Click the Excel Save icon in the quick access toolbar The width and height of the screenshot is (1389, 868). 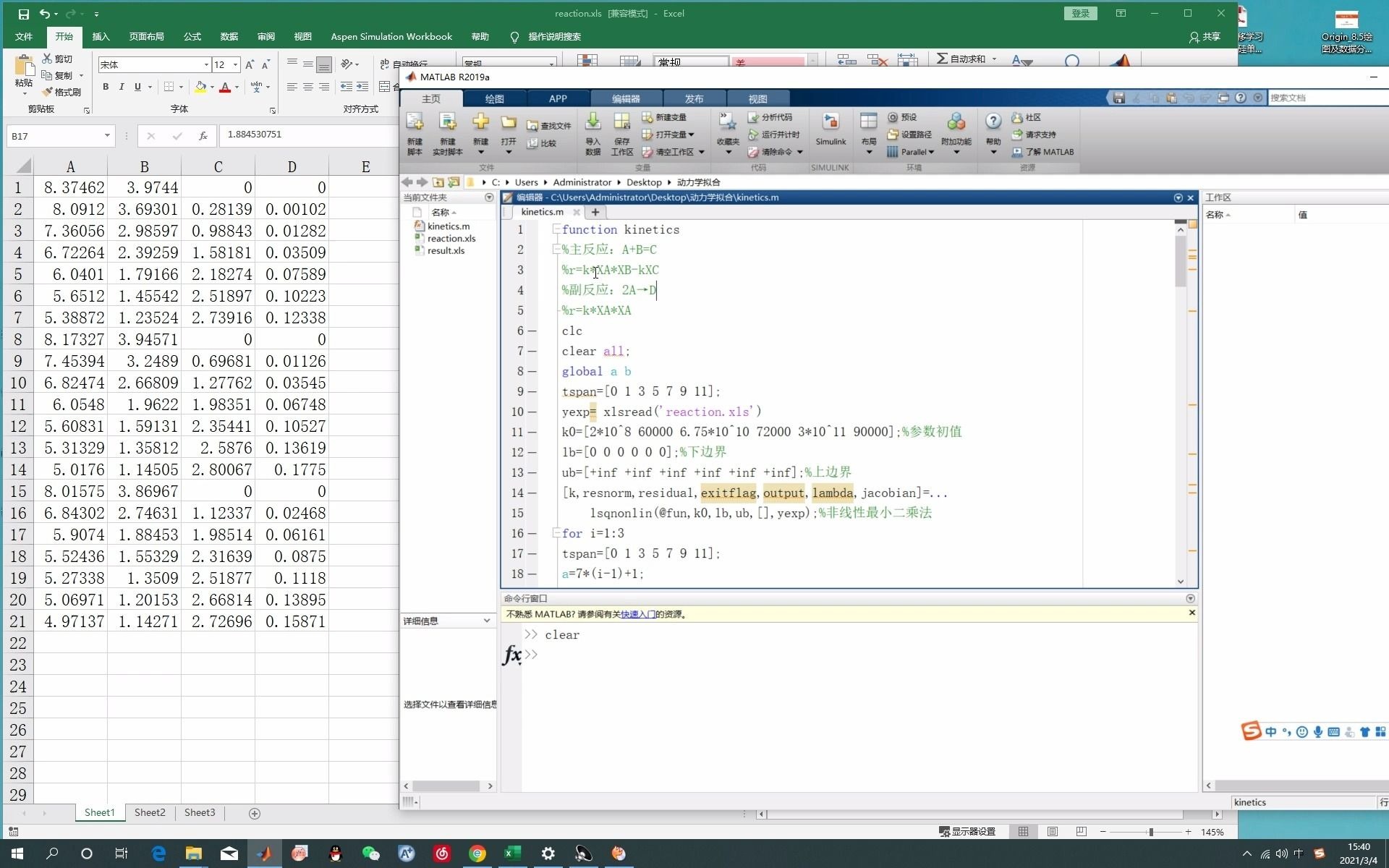[x=23, y=14]
